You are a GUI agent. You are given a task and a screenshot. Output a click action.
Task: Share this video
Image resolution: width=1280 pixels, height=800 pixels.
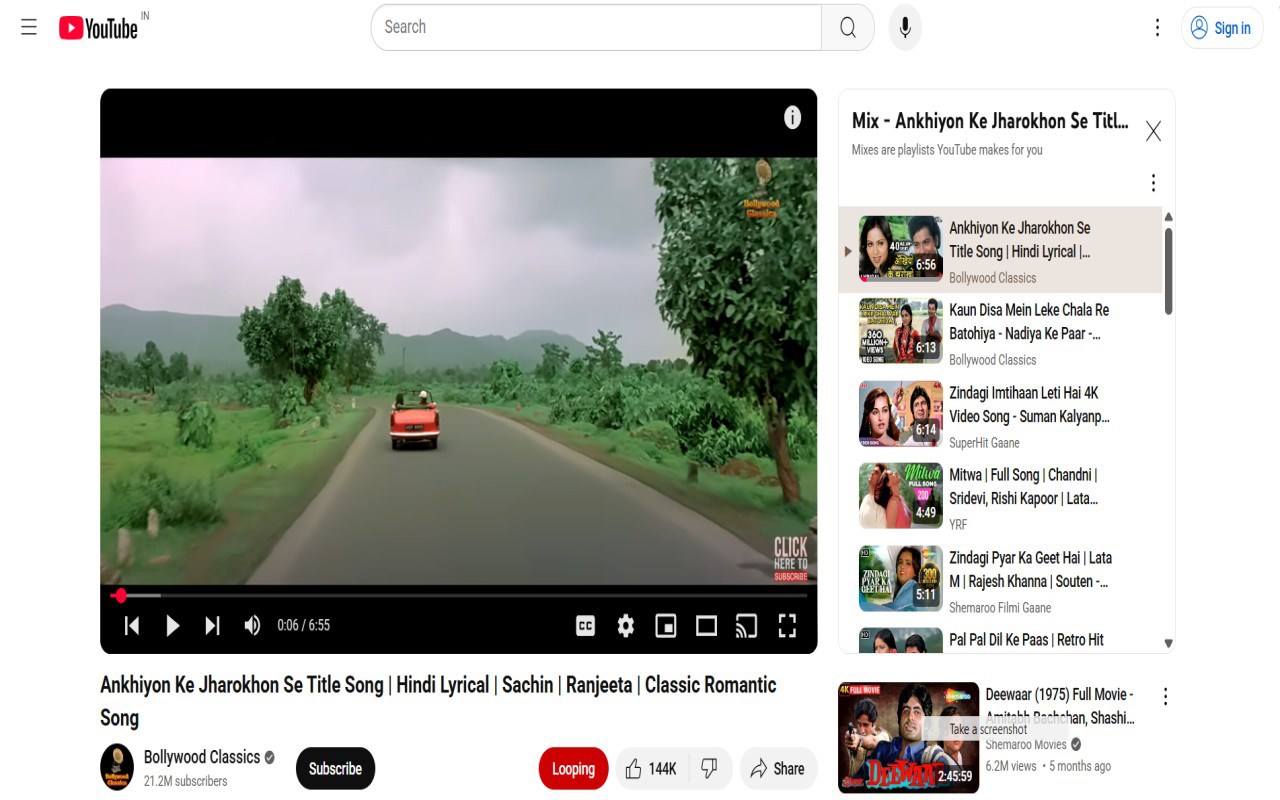pos(778,769)
